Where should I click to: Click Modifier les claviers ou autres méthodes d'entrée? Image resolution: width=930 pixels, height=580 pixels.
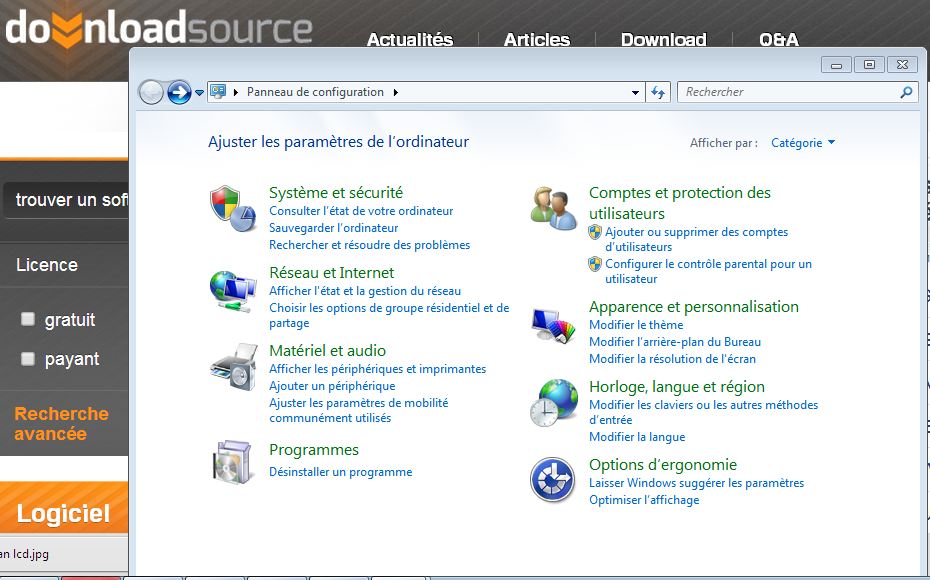pos(703,412)
